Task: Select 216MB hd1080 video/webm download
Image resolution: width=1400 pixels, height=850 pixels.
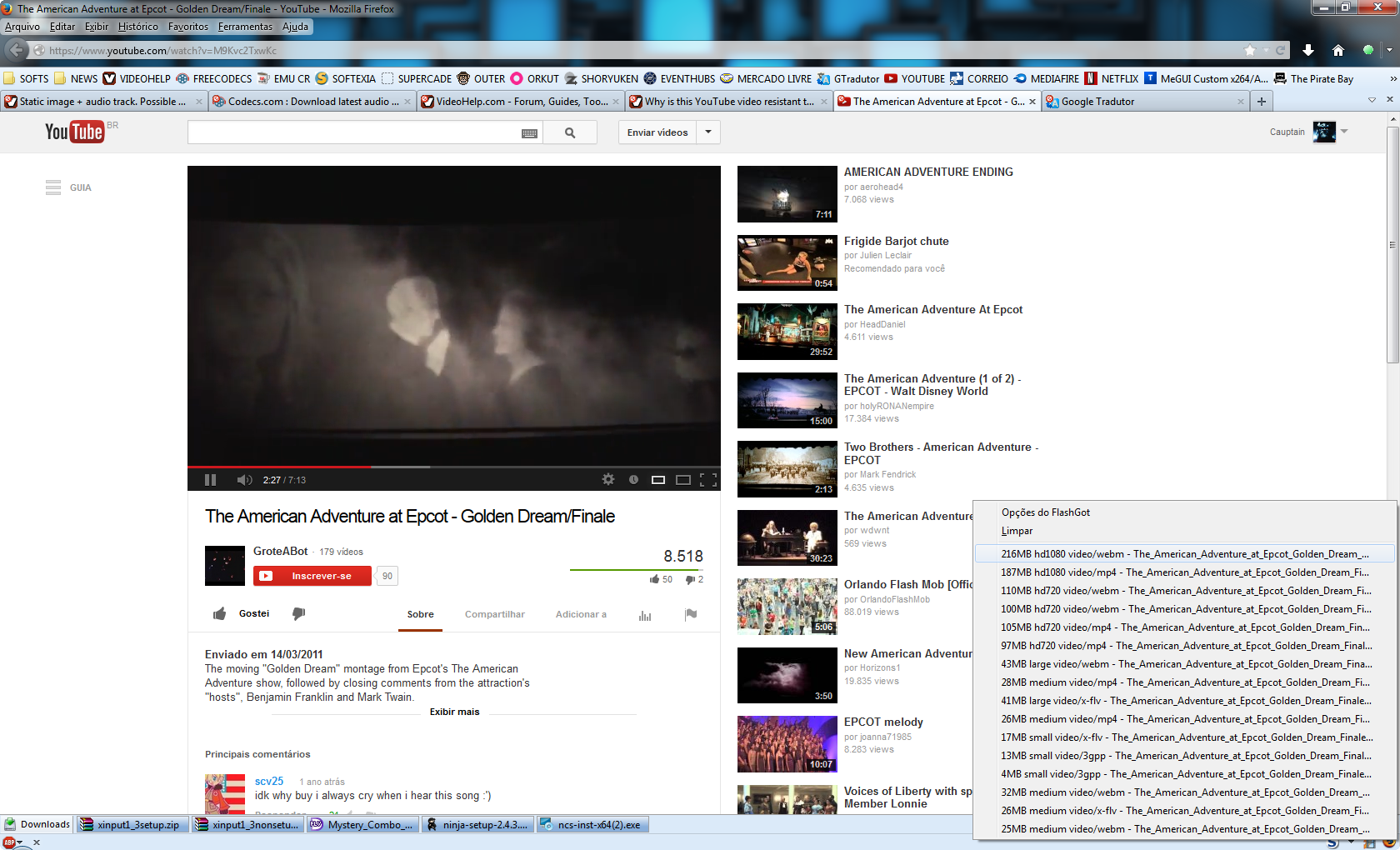Action: click(x=1184, y=554)
